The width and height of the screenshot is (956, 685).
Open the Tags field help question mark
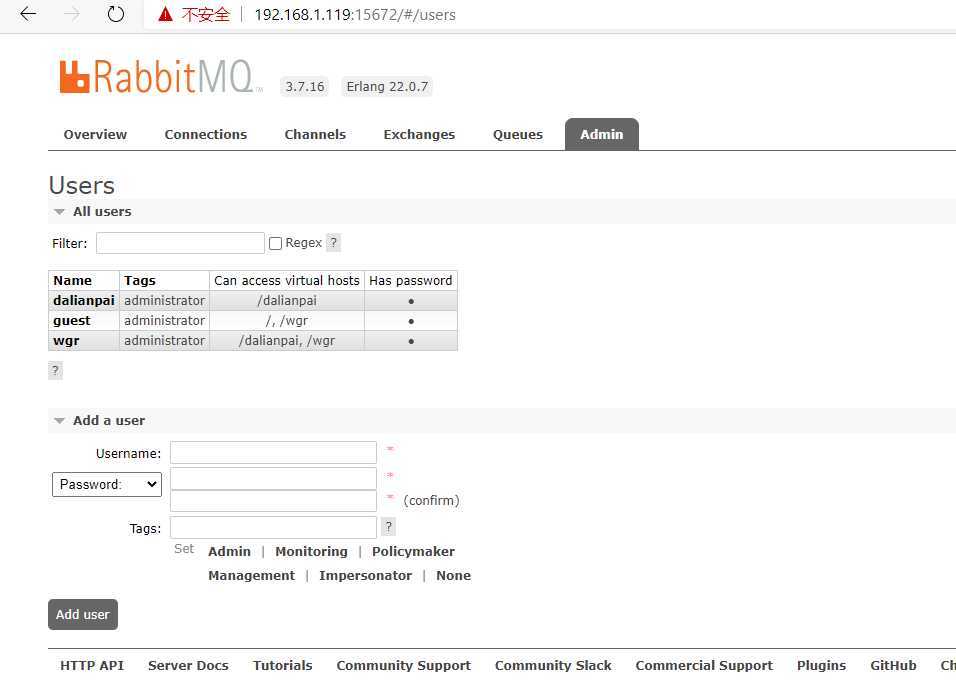point(388,527)
